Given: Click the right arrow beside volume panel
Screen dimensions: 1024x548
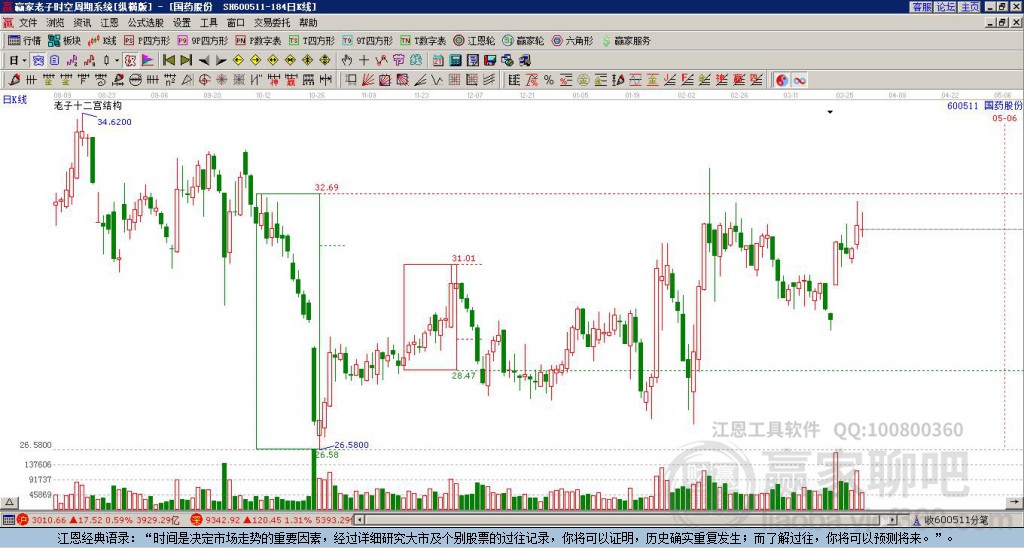Looking at the screenshot, I should pos(1016,502).
